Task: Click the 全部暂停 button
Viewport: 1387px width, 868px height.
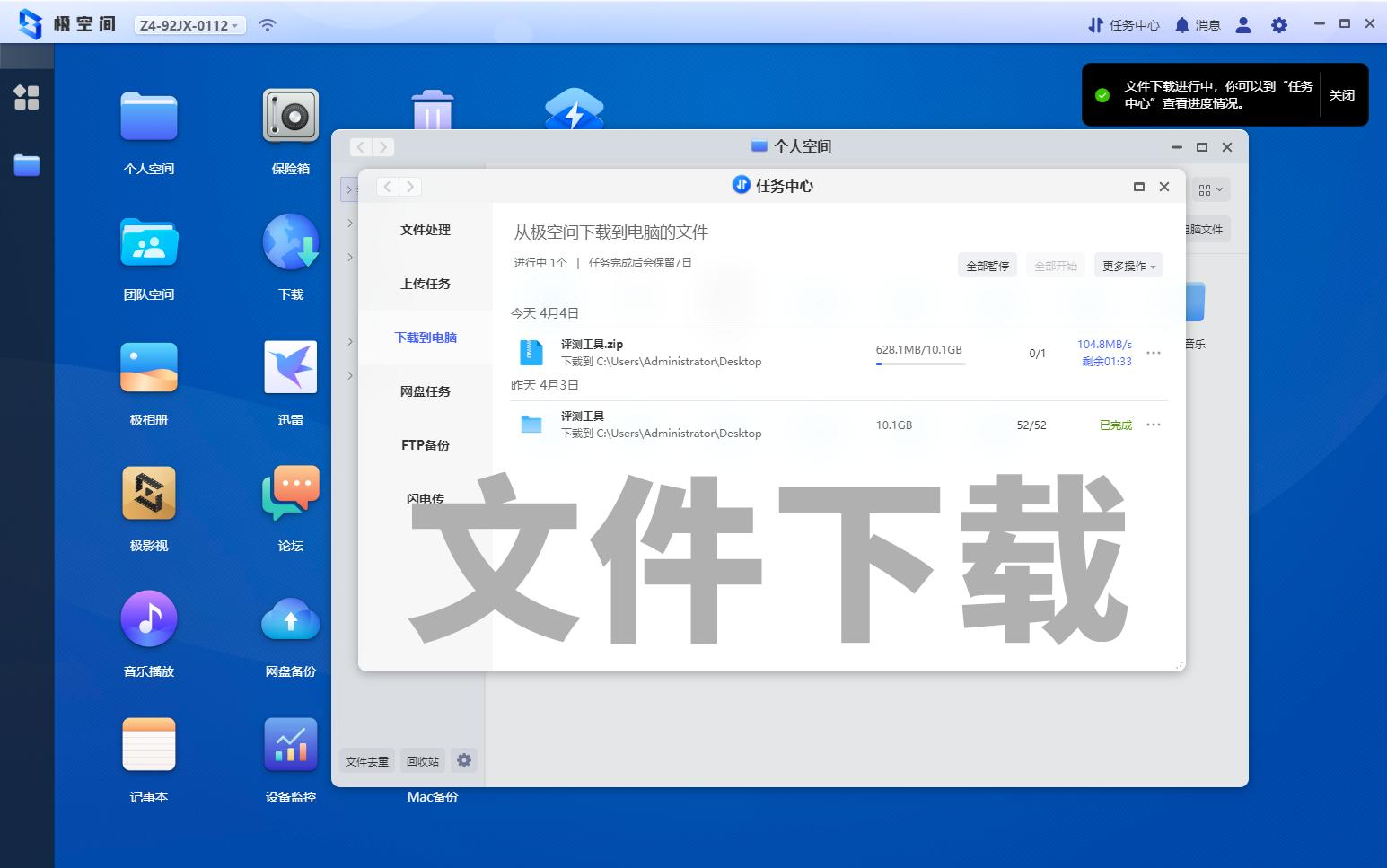Action: coord(987,265)
